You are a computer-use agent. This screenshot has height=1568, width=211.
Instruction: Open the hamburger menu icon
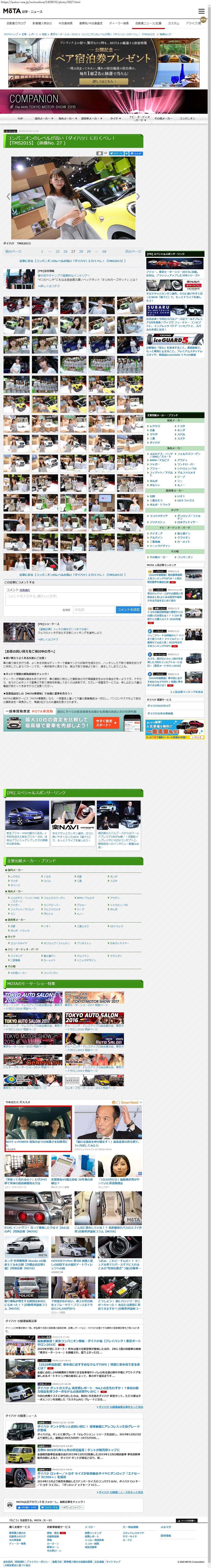[201, 11]
